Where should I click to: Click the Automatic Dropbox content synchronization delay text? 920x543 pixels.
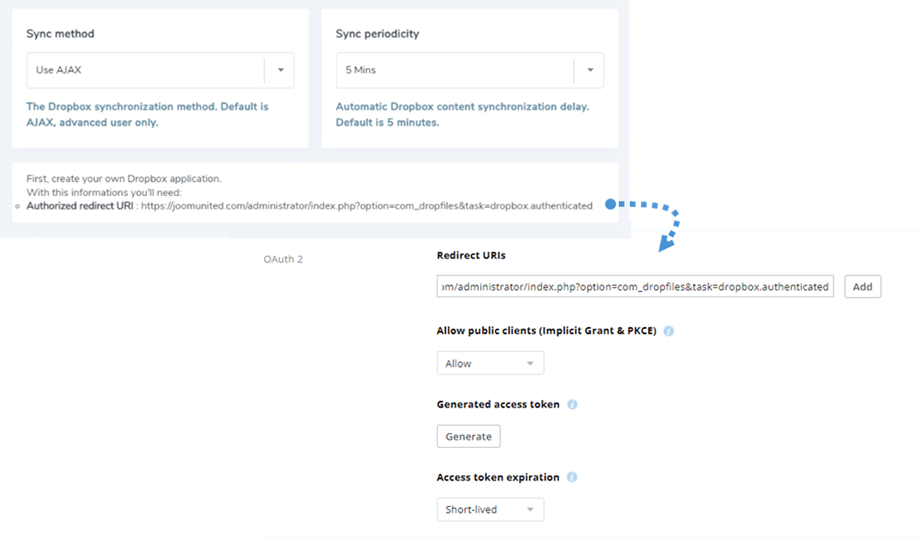coord(462,114)
